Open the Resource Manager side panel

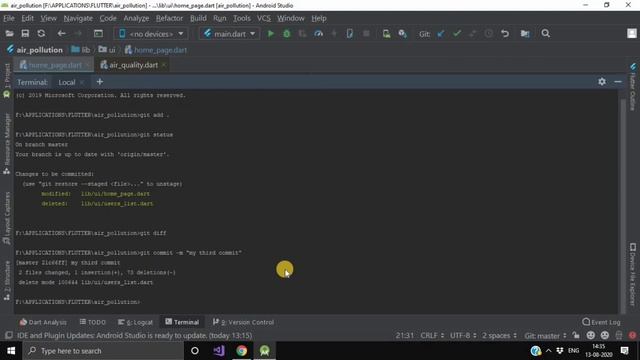(x=7, y=143)
